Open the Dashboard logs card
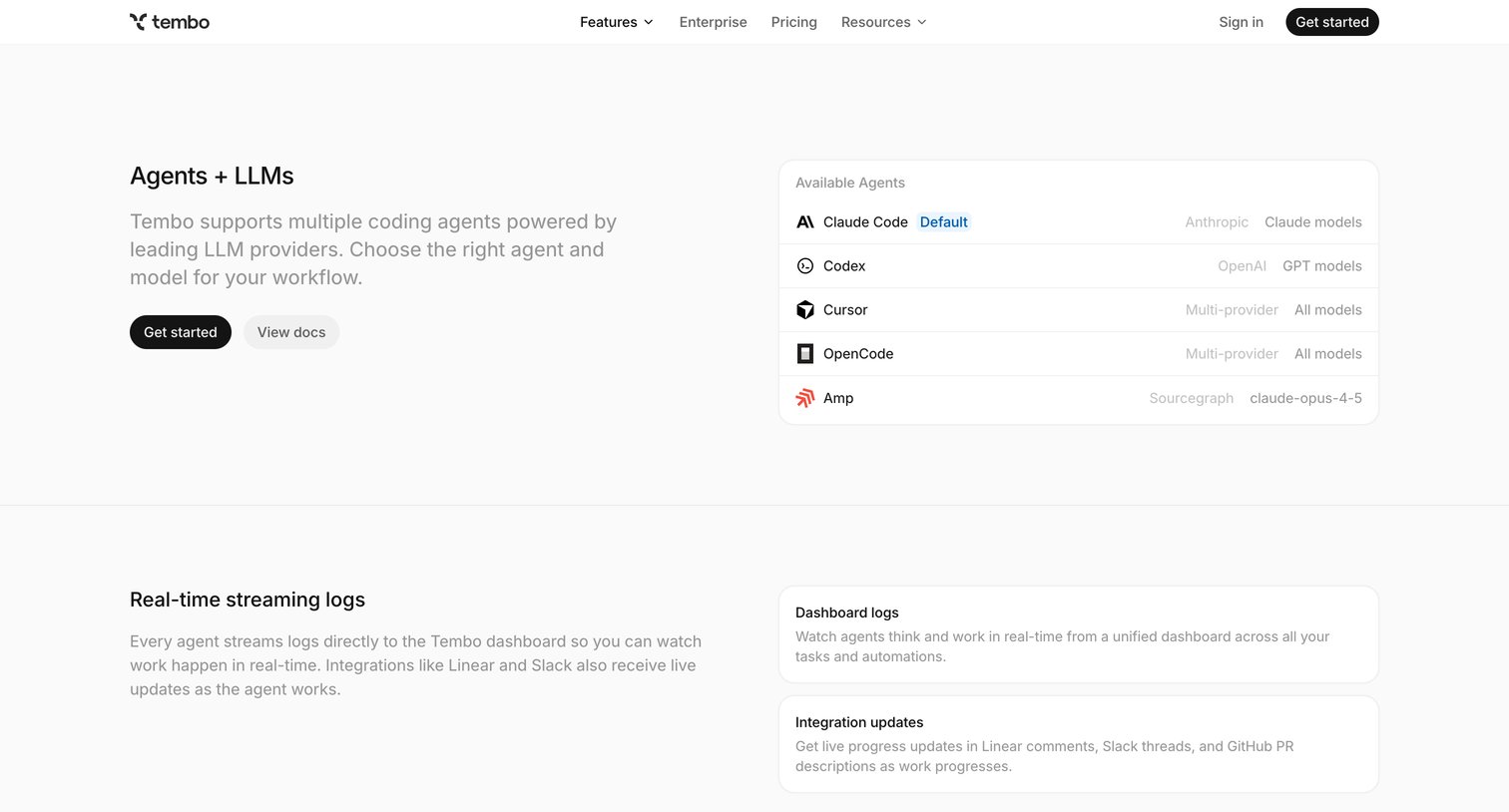 click(x=1078, y=634)
